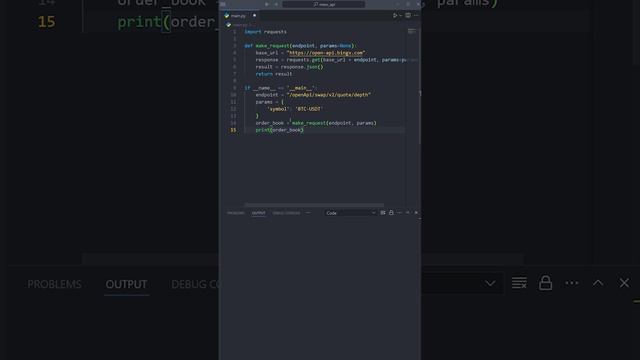Switch to the Debug Console tab
Viewport: 640px width, 360px height.
coord(286,213)
